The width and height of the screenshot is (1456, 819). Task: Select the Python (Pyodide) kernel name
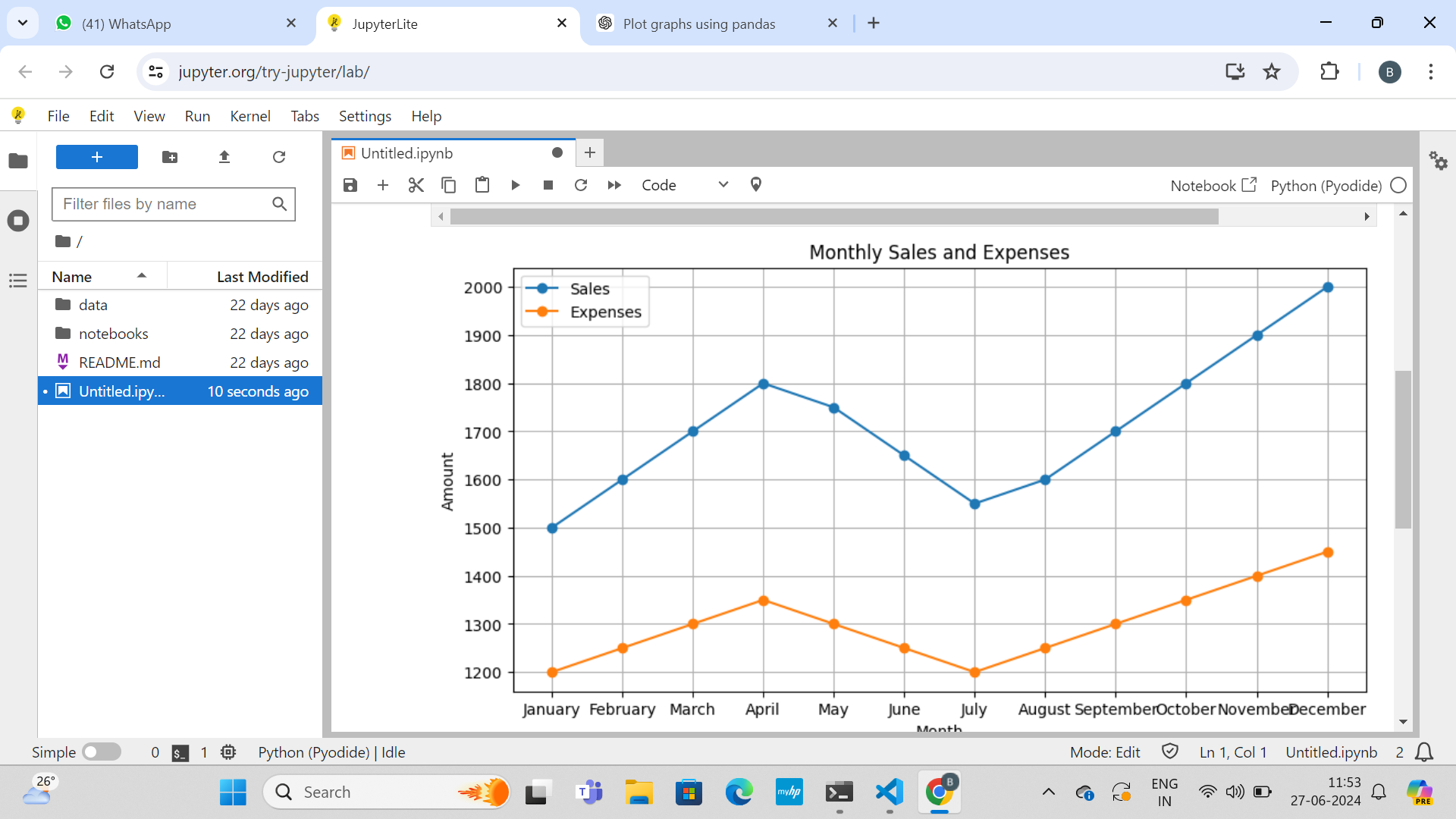pos(1326,186)
